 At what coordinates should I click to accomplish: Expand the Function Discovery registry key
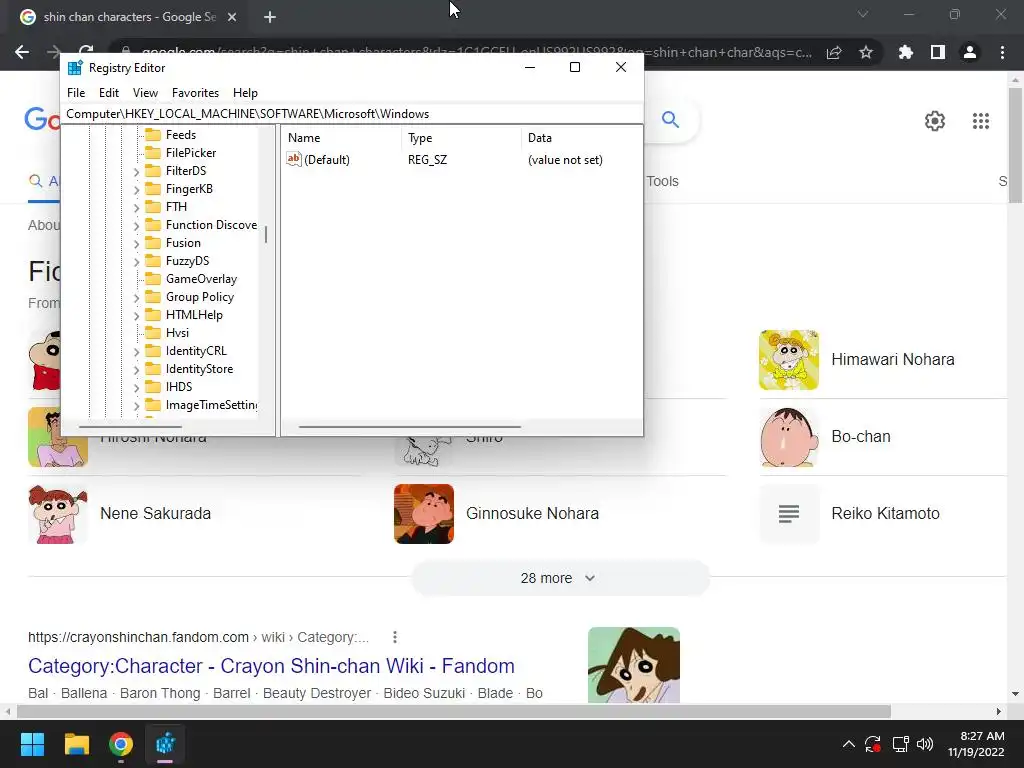tap(136, 225)
